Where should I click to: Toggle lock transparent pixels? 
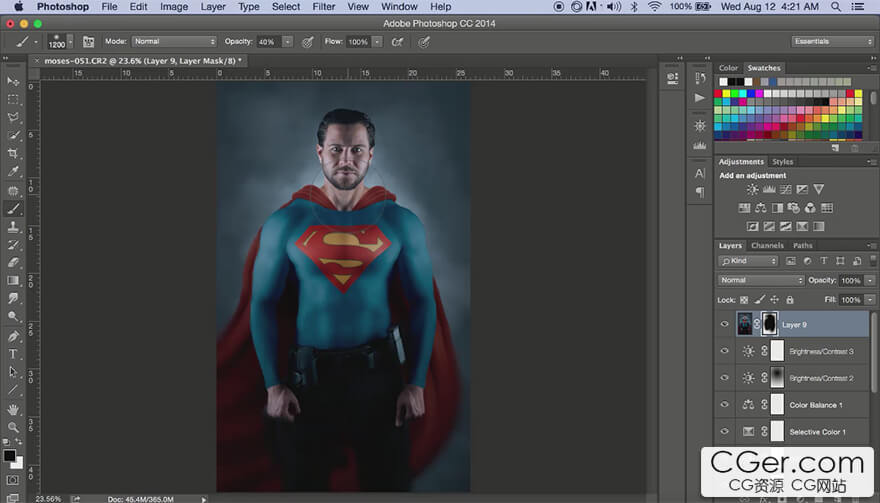click(x=744, y=300)
